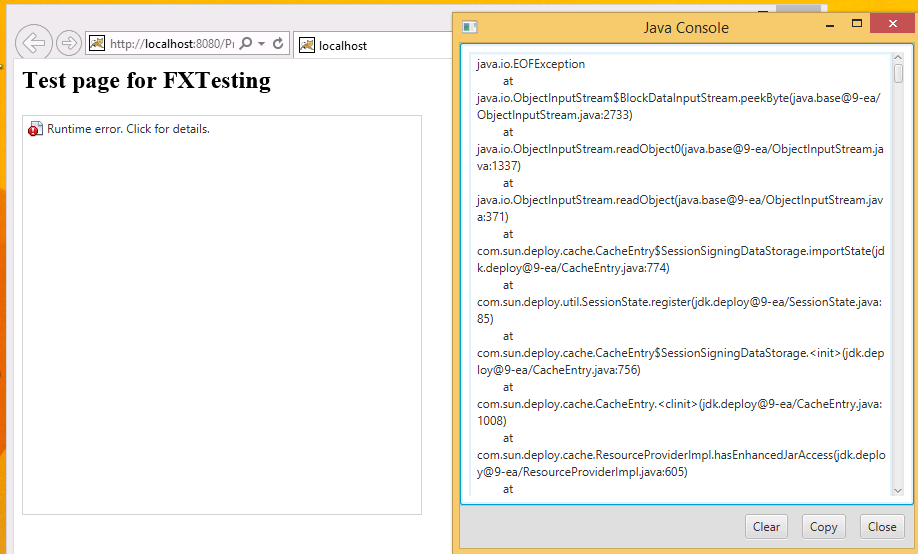This screenshot has width=918, height=554.
Task: Select the localhost browser tab
Action: (x=372, y=45)
